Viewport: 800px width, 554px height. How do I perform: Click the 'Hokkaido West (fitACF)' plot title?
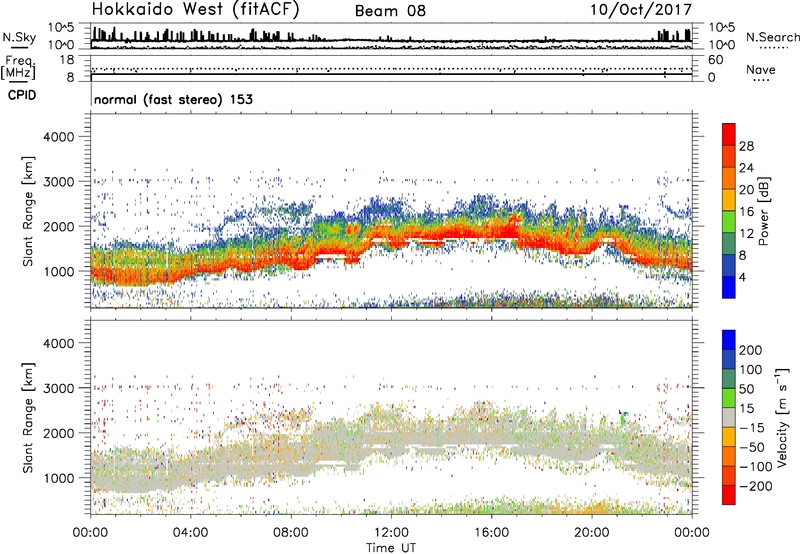(195, 9)
